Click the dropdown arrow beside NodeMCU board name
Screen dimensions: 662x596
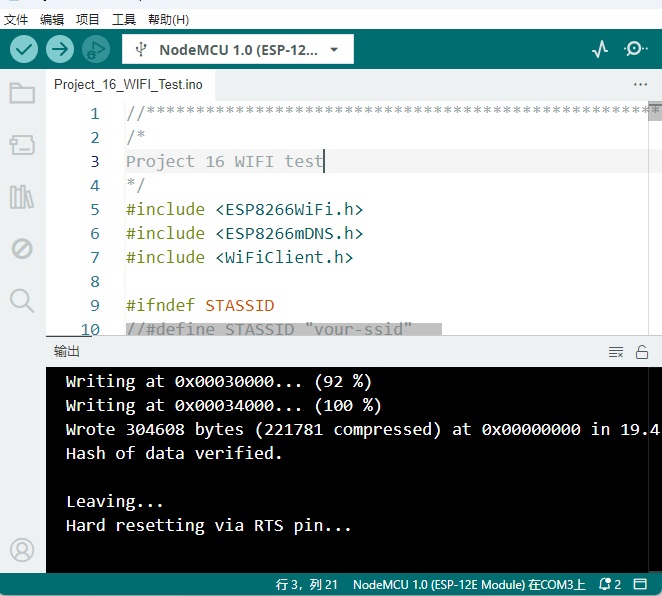click(334, 50)
